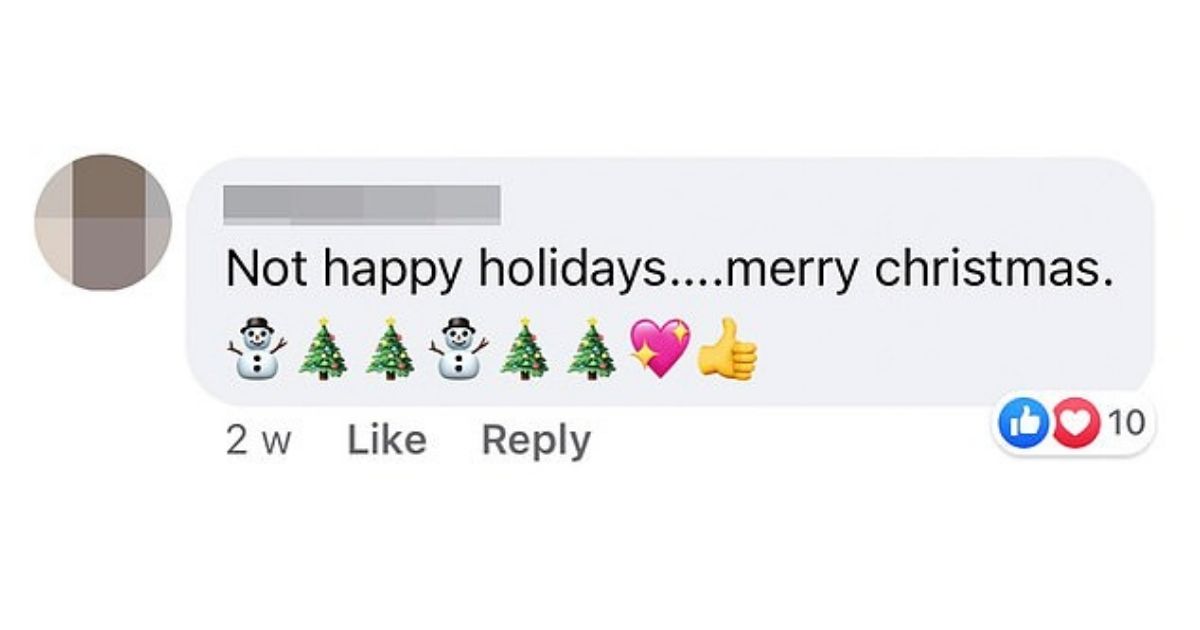
Task: Reply to the comment
Action: pyautogui.click(x=536, y=440)
